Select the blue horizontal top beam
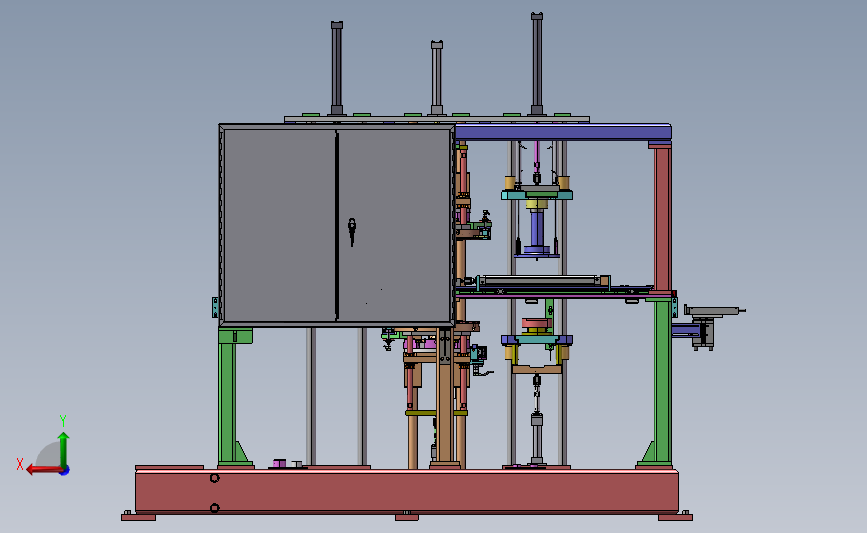Viewport: 867px width, 533px height. pos(563,133)
